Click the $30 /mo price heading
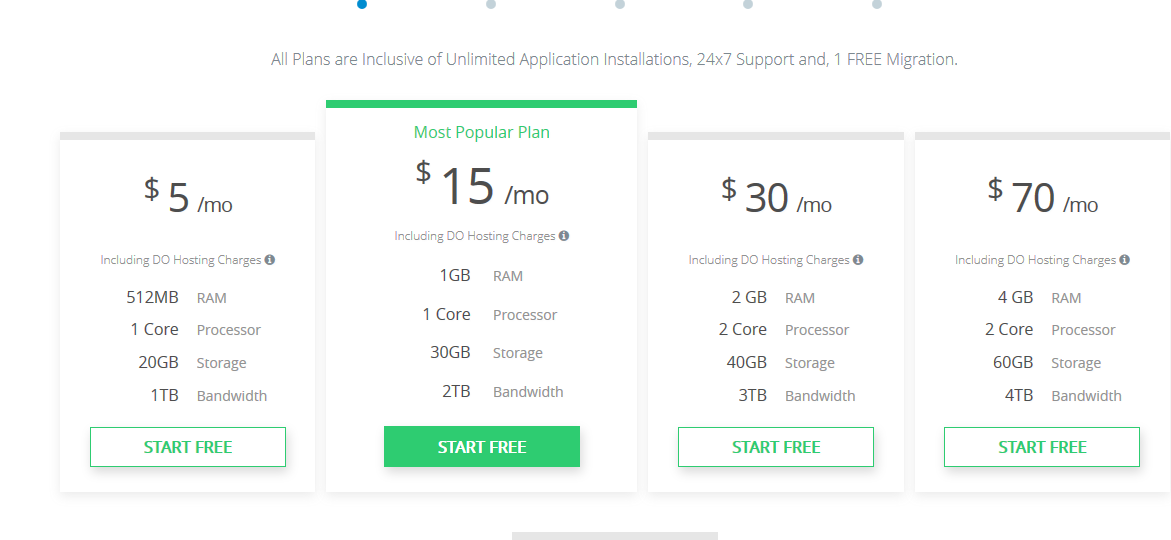This screenshot has height=540, width=1171. (x=776, y=196)
